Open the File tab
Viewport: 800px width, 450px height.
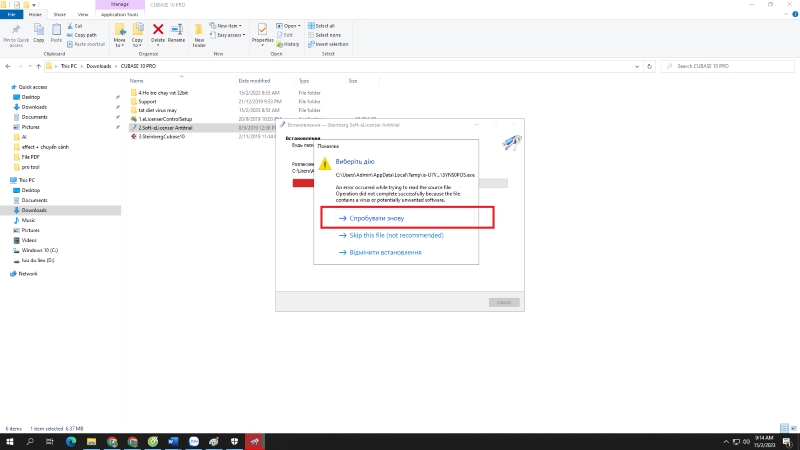(11, 14)
